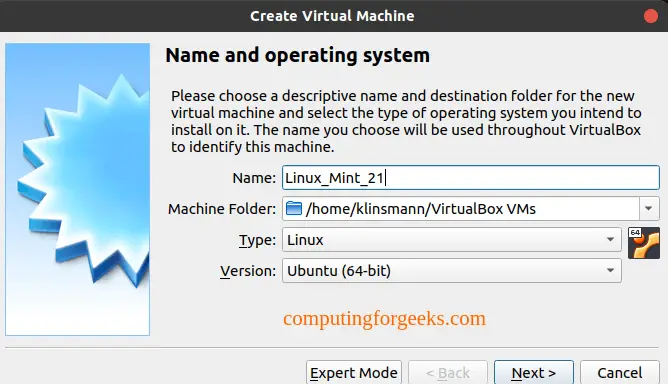Close the Create Virtual Machine window
This screenshot has width=668, height=384.
pyautogui.click(x=651, y=16)
